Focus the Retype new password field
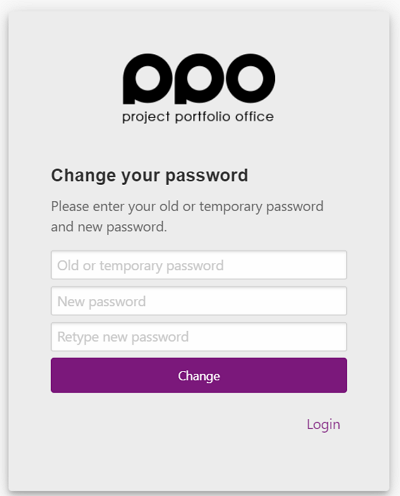Screen dimensions: 400x496 pyautogui.click(x=199, y=337)
